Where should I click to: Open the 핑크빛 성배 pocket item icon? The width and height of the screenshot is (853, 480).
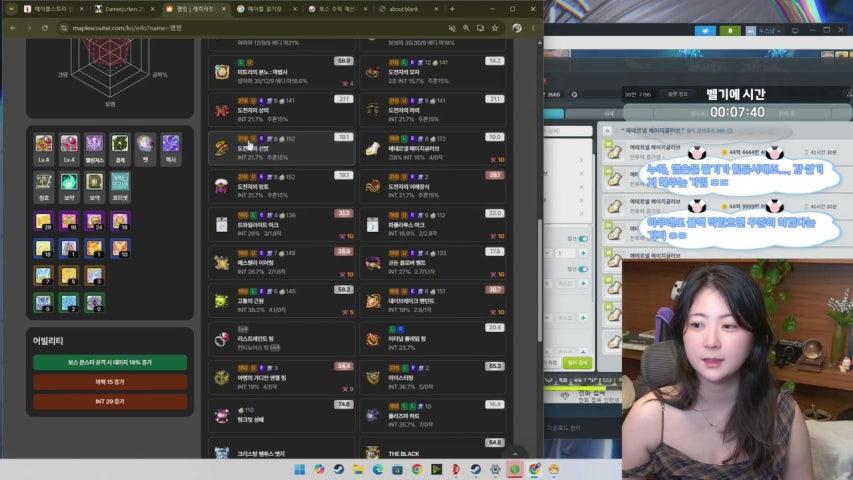221,416
